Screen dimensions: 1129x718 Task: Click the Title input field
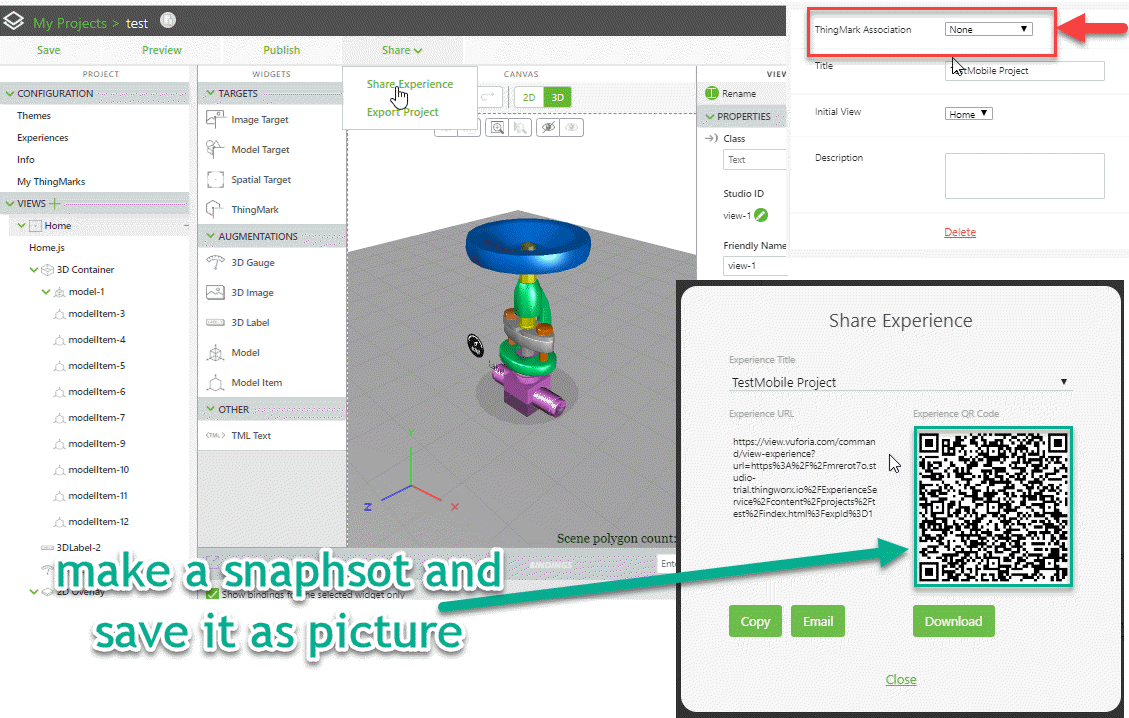point(1025,71)
